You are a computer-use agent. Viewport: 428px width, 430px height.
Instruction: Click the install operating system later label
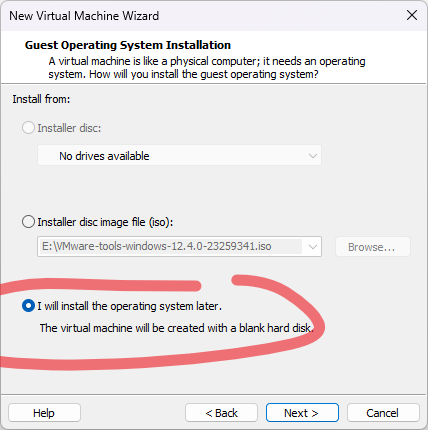pyautogui.click(x=129, y=306)
